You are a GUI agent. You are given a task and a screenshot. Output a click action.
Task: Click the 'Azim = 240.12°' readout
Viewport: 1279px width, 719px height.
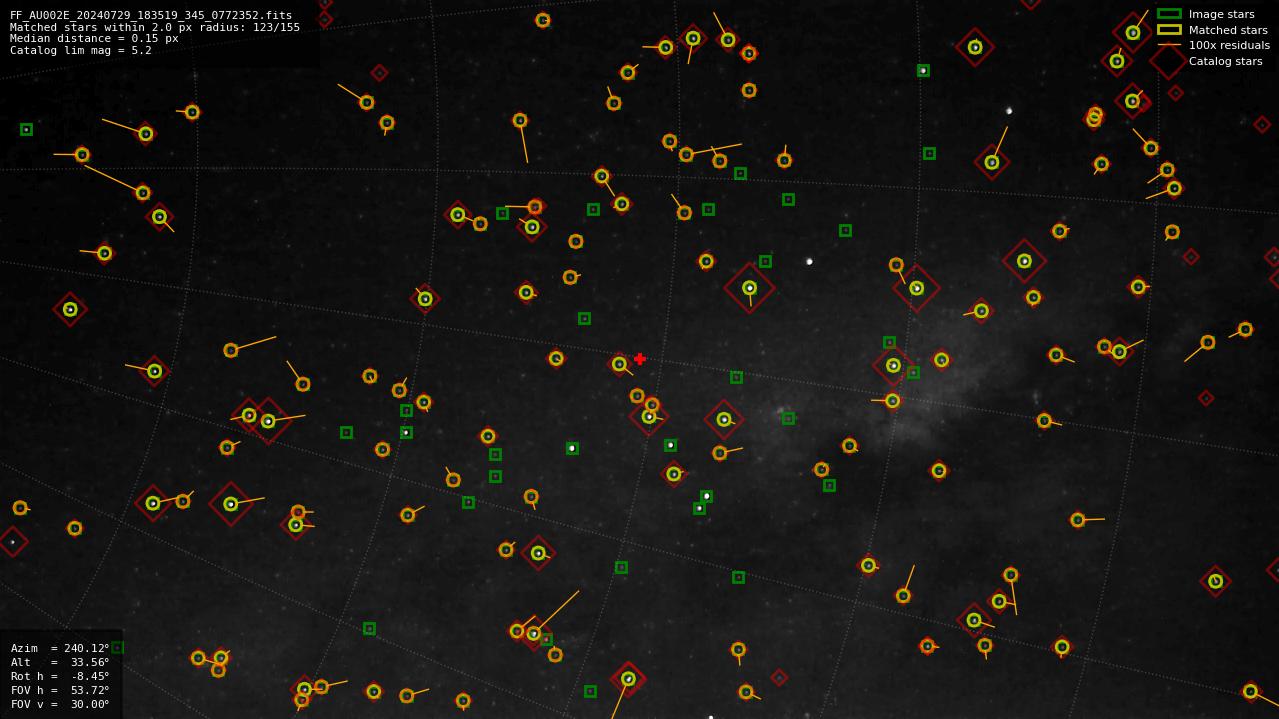point(60,648)
